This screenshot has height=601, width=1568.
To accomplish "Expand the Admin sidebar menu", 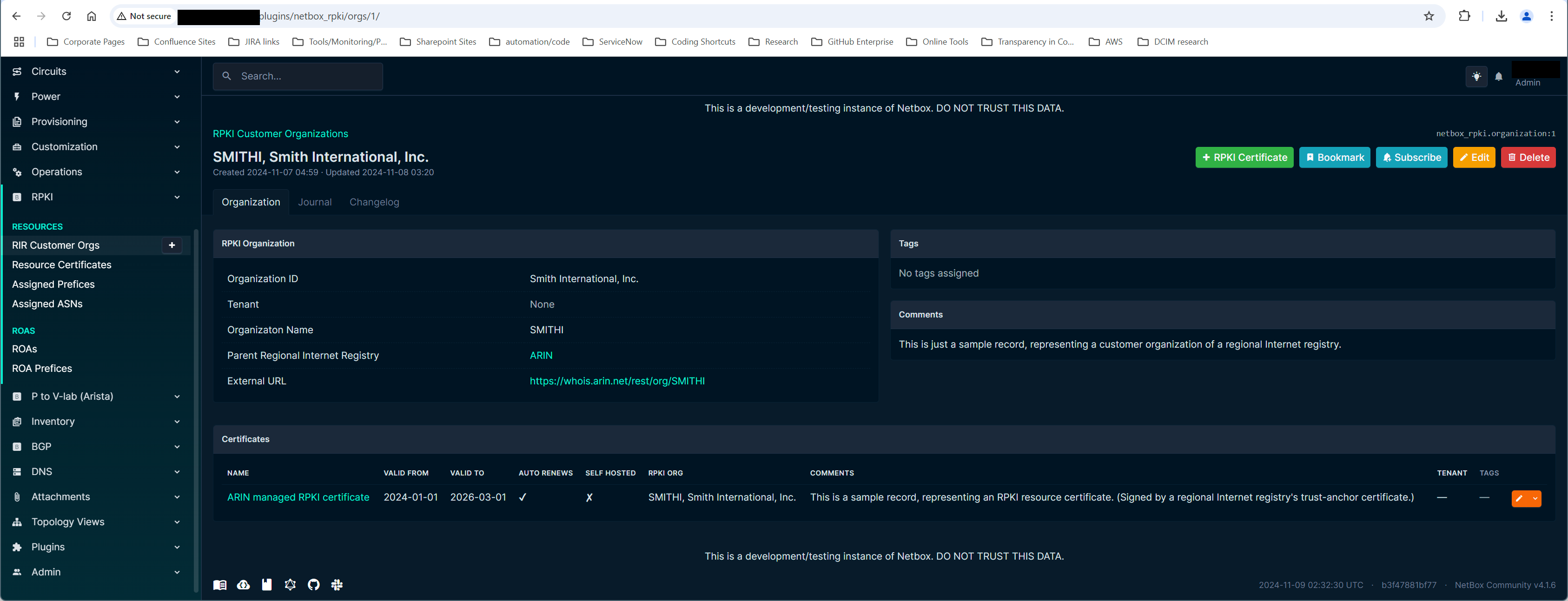I will click(97, 572).
